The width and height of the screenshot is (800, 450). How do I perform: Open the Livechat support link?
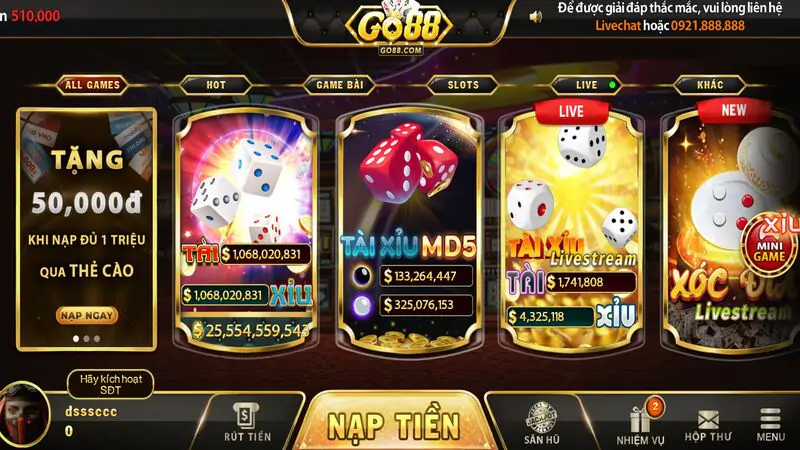617,26
